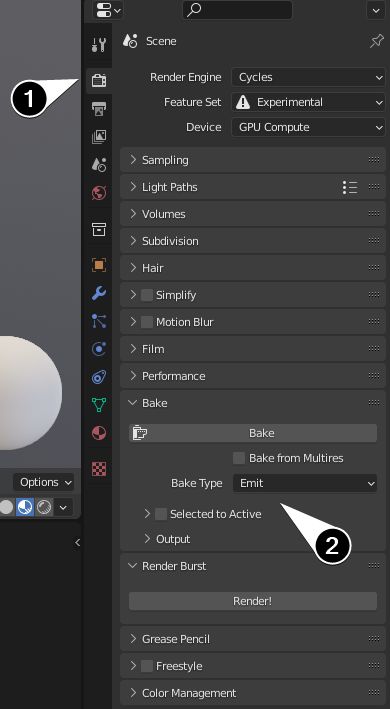Open the Bake Type Emit dropdown
Screen dimensions: 390x709
tap(305, 483)
